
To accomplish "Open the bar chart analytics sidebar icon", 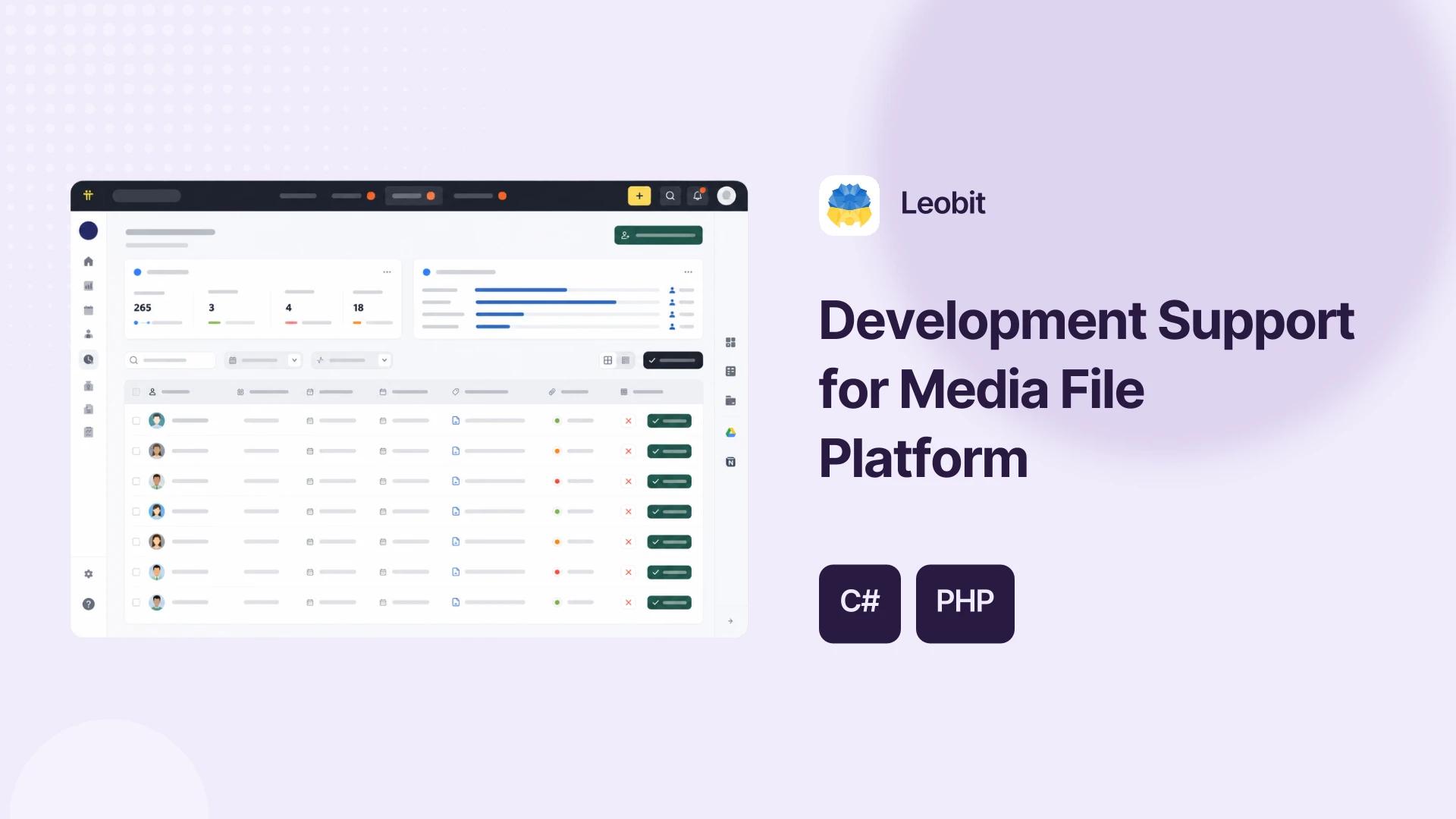I will (x=89, y=286).
